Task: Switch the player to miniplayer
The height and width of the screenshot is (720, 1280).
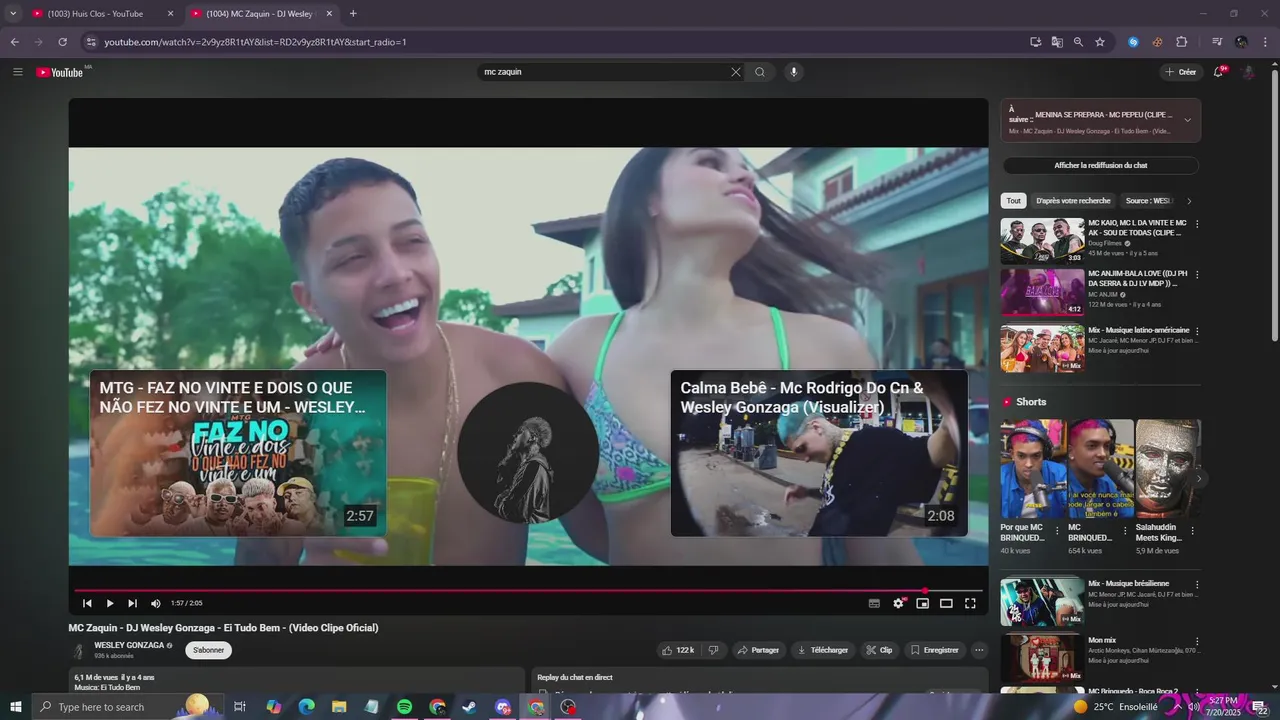Action: [922, 603]
